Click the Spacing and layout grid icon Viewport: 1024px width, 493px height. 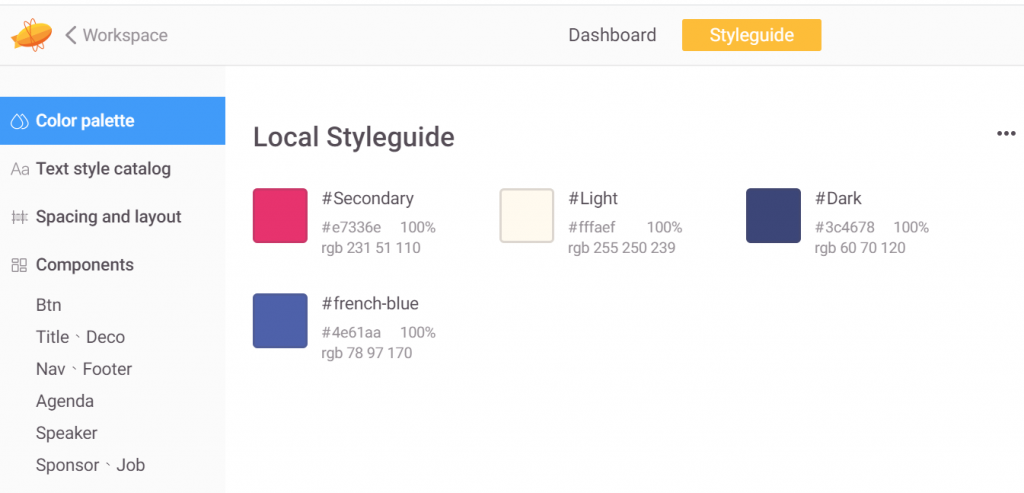[19, 217]
